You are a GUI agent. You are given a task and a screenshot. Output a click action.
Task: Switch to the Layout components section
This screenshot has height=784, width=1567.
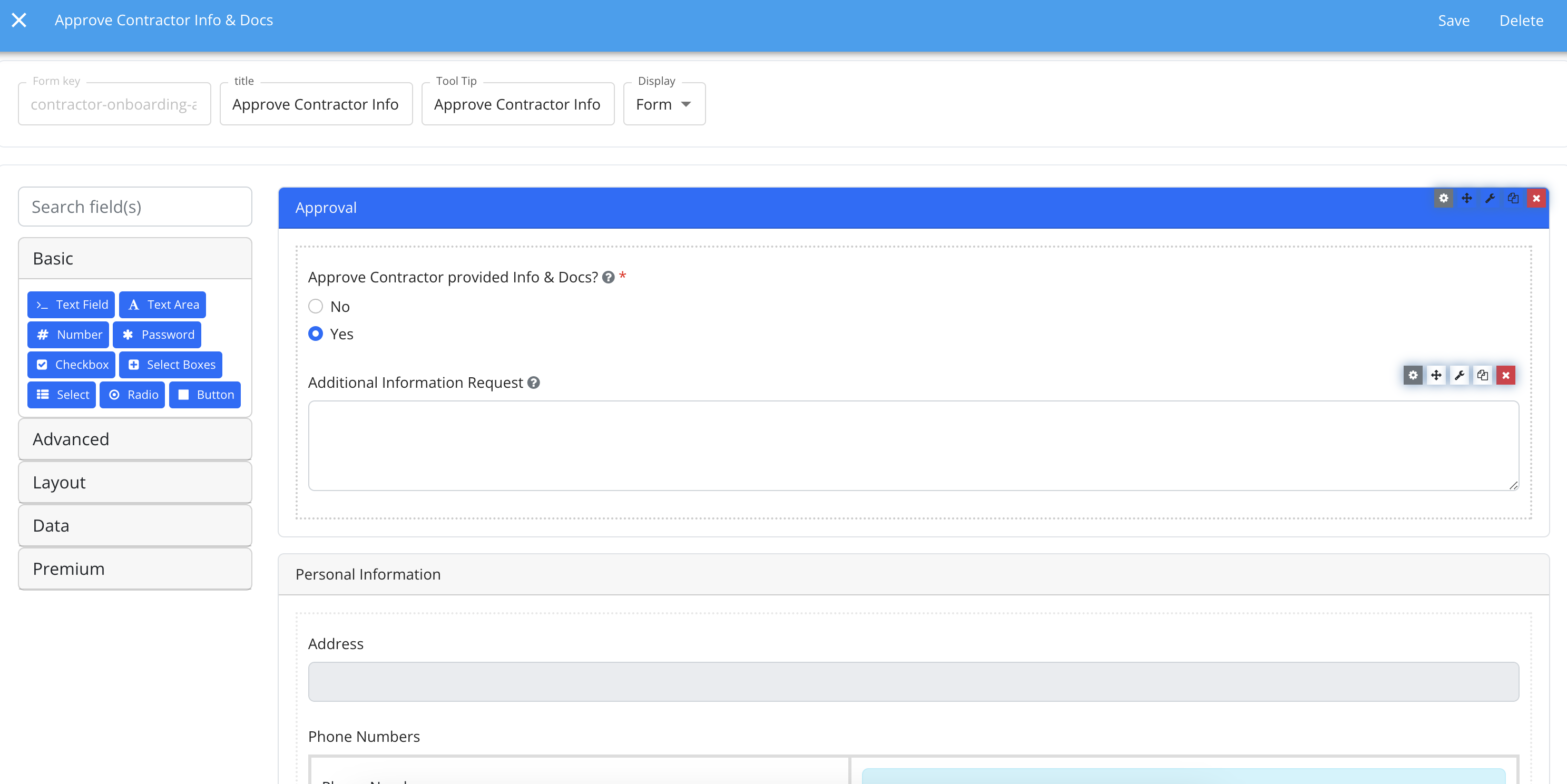point(134,482)
